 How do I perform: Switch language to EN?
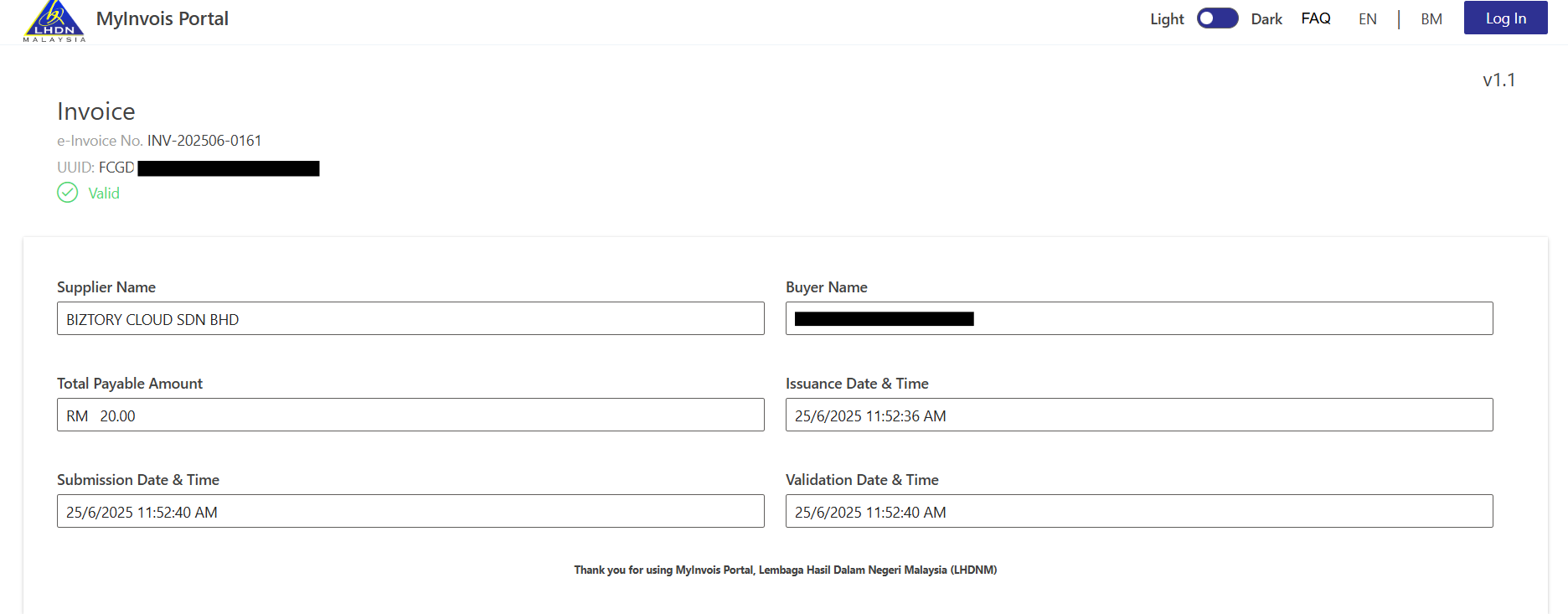pos(1368,19)
